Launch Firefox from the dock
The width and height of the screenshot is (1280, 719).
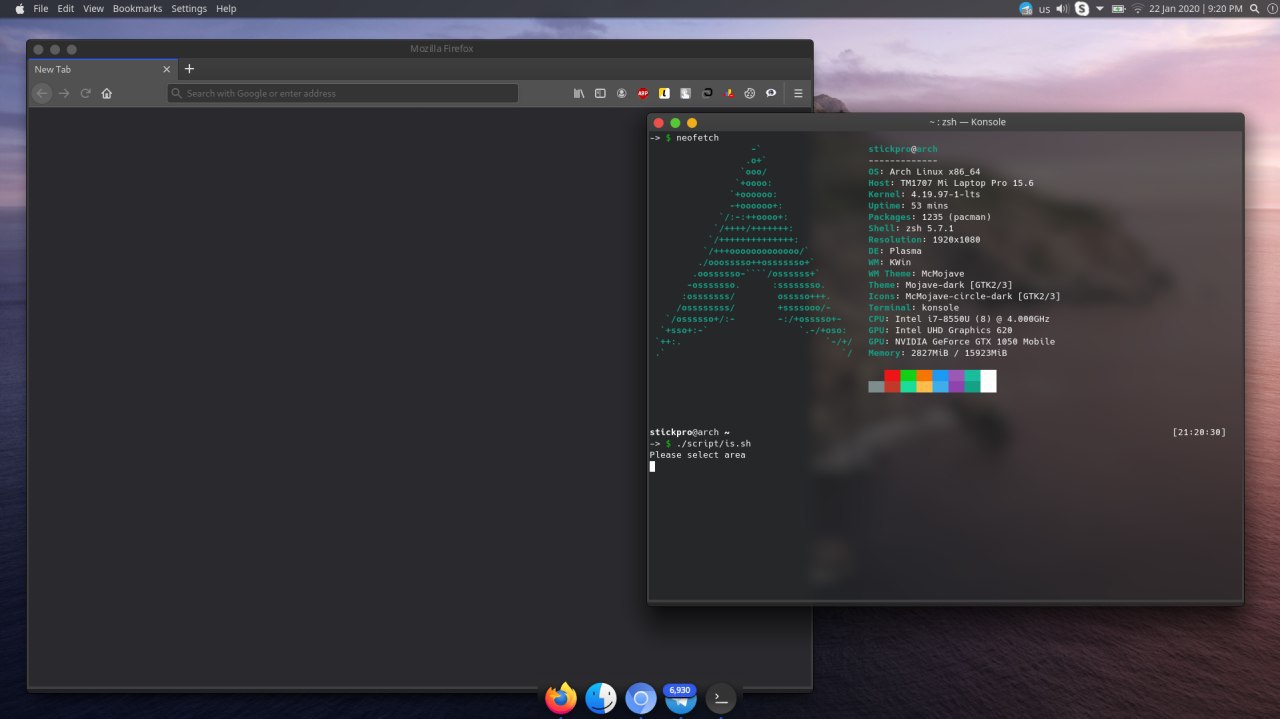(x=561, y=698)
